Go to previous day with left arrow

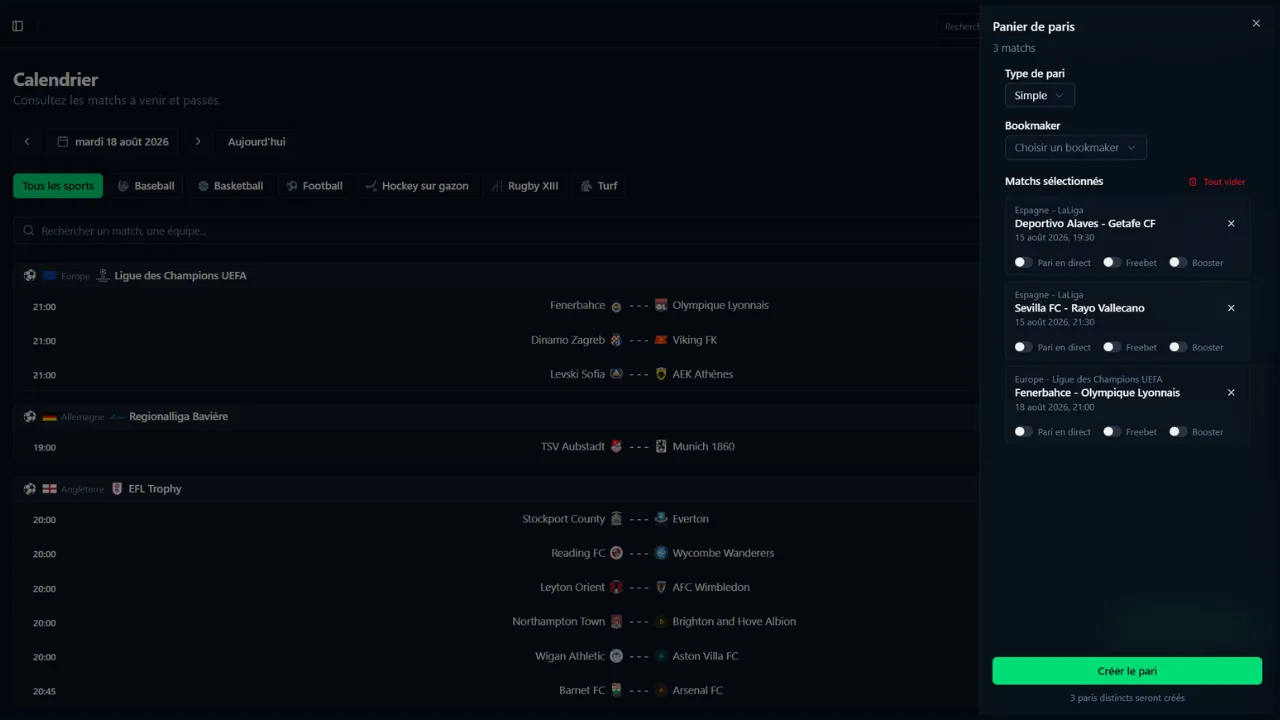pos(27,142)
